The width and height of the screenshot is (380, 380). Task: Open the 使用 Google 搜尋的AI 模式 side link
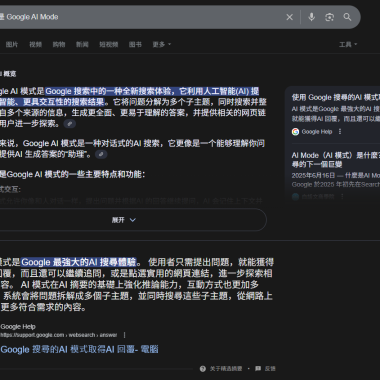click(336, 97)
